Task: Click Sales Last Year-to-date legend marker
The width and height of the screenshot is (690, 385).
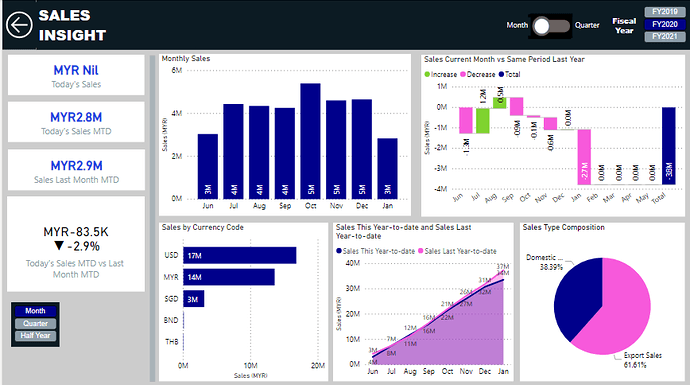Action: (421, 251)
